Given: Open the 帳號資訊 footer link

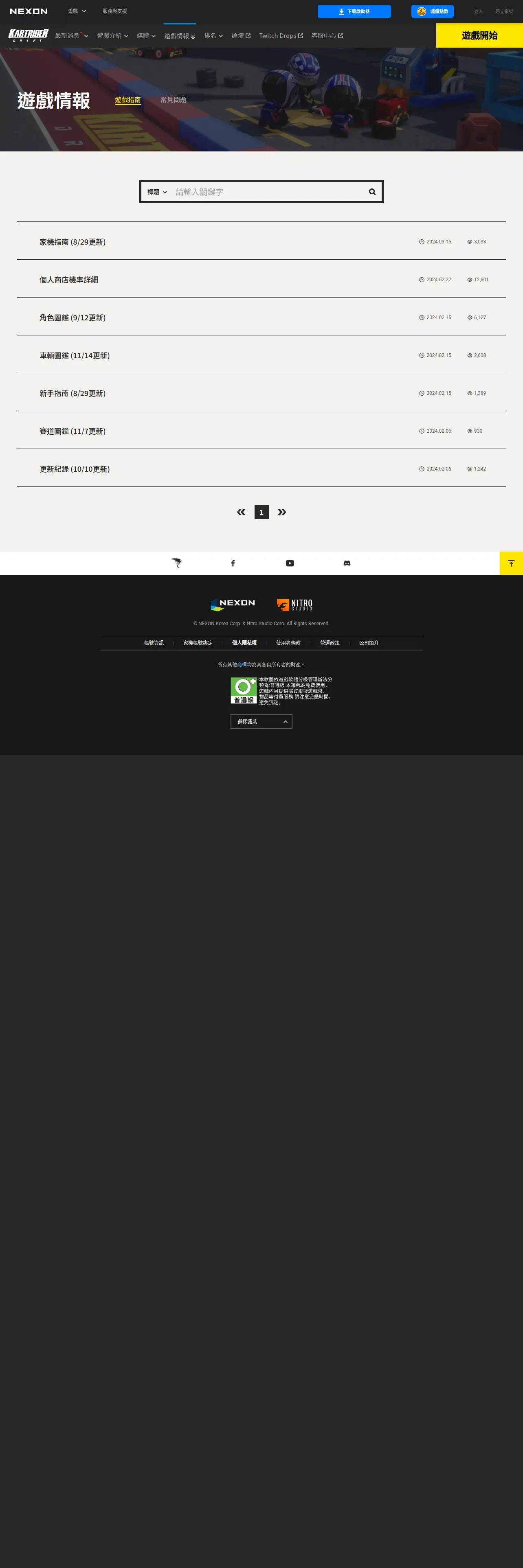Looking at the screenshot, I should click(154, 643).
